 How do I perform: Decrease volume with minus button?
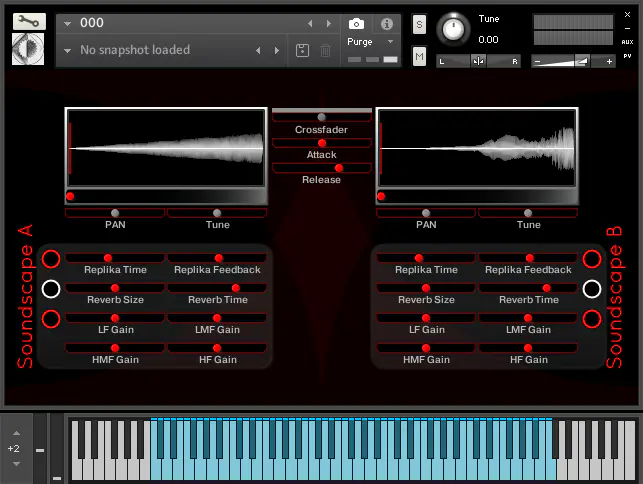[x=538, y=62]
